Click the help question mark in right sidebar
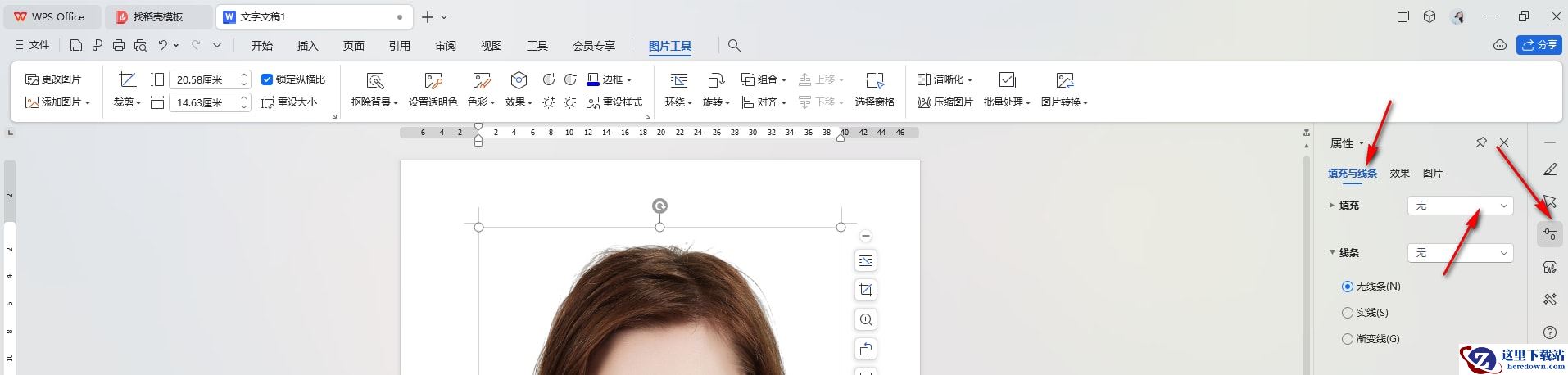Viewport: 1568px width, 375px height. point(1549,332)
